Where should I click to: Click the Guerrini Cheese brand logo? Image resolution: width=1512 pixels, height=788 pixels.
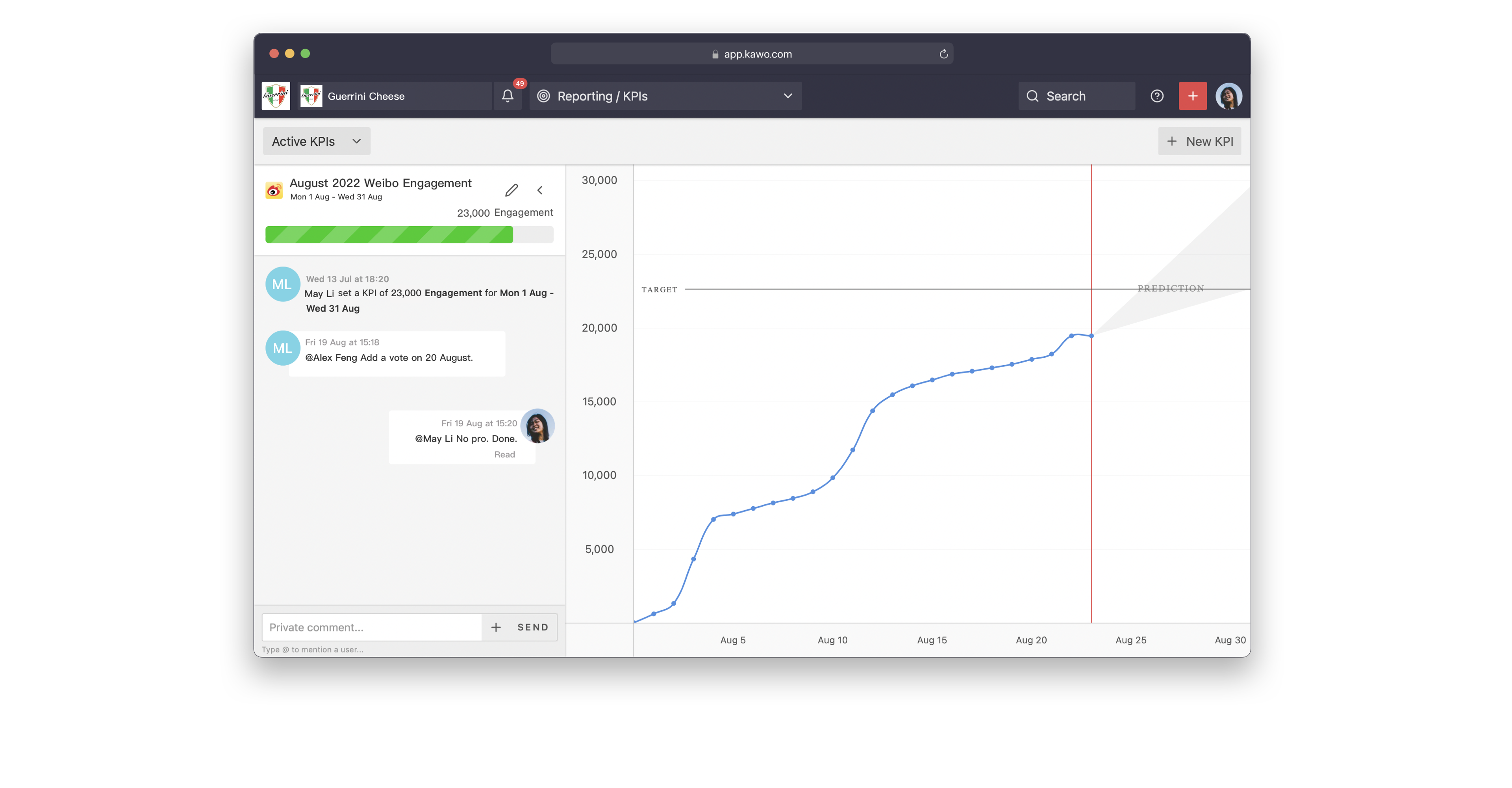point(275,96)
